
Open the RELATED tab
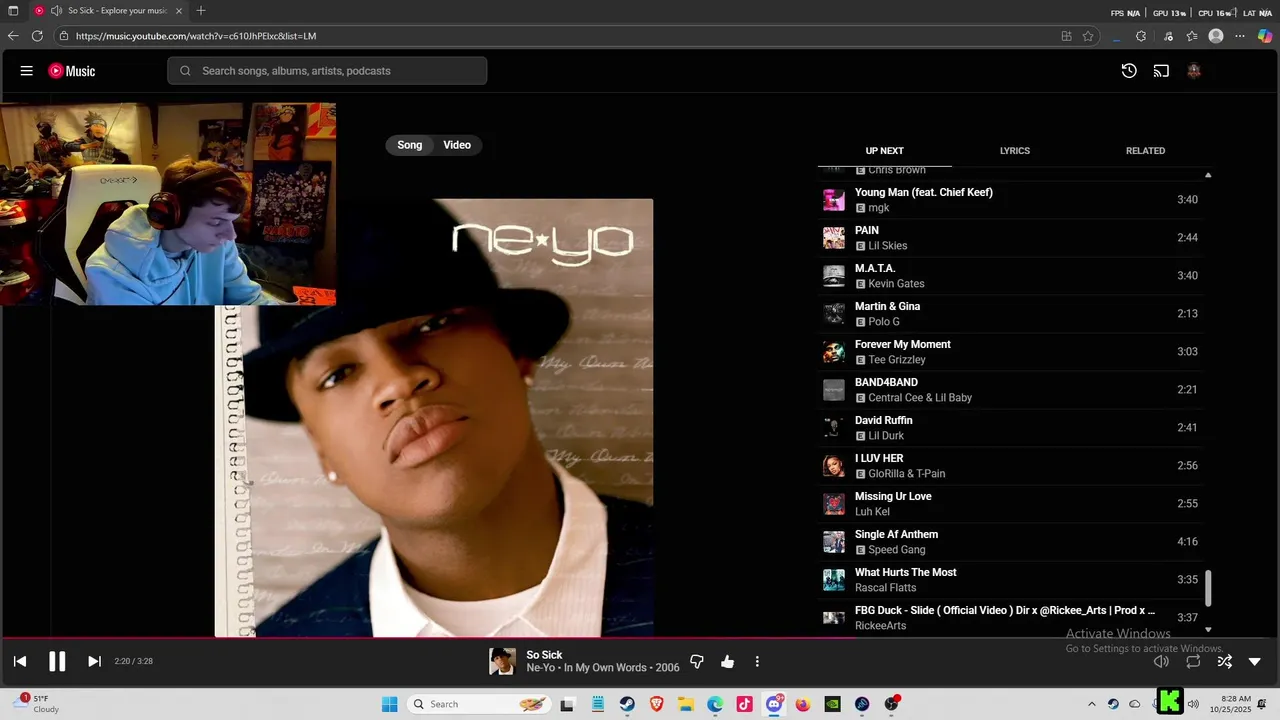point(1145,151)
